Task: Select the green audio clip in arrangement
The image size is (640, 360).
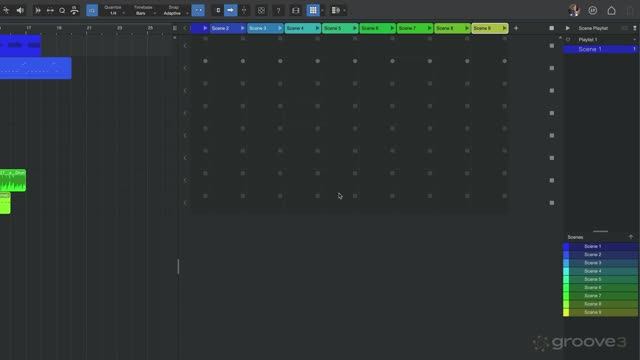Action: click(x=13, y=180)
